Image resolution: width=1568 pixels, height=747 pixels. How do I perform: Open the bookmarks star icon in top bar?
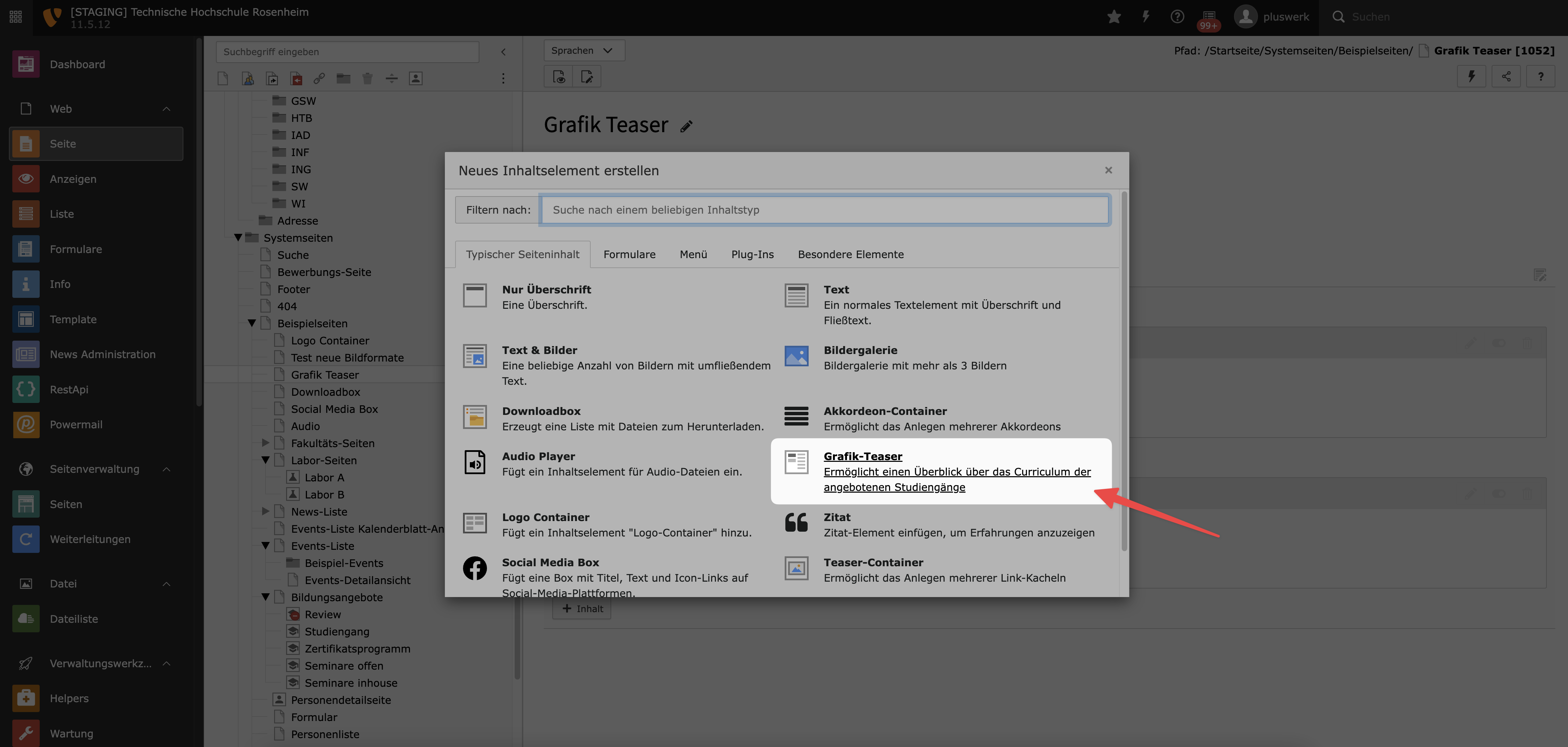[x=1114, y=16]
